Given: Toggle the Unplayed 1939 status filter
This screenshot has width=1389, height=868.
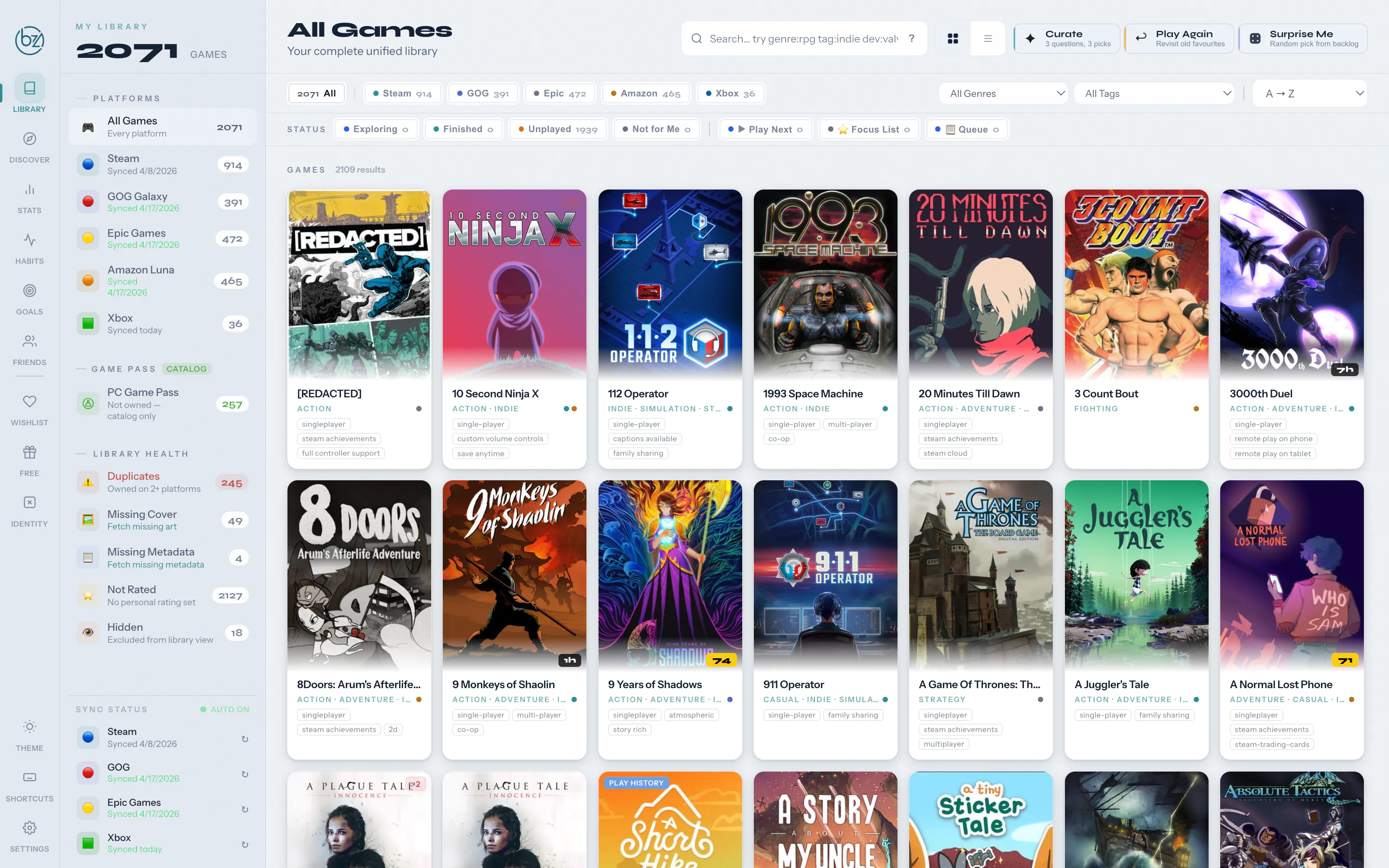Looking at the screenshot, I should pos(558,129).
